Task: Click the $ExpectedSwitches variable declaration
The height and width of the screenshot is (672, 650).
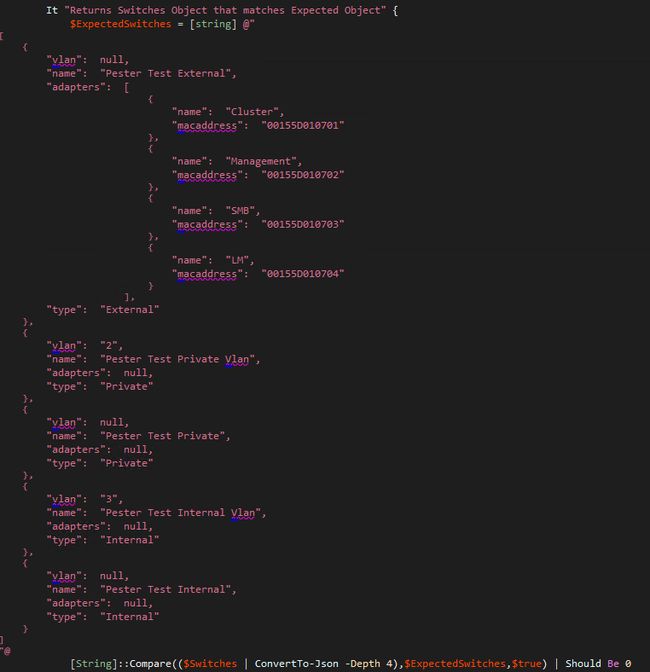Action: tap(120, 24)
